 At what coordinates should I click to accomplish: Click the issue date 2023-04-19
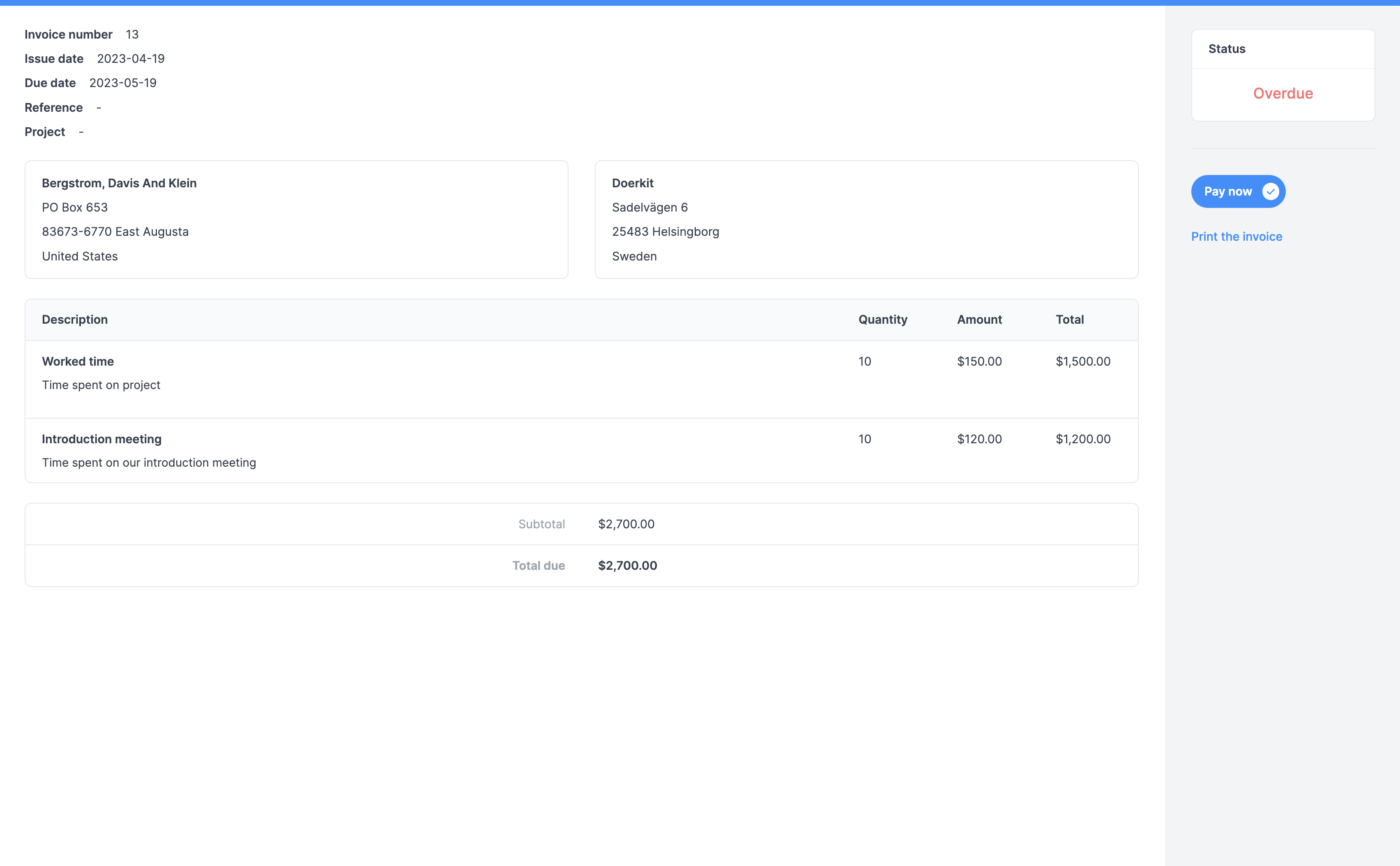(131, 58)
